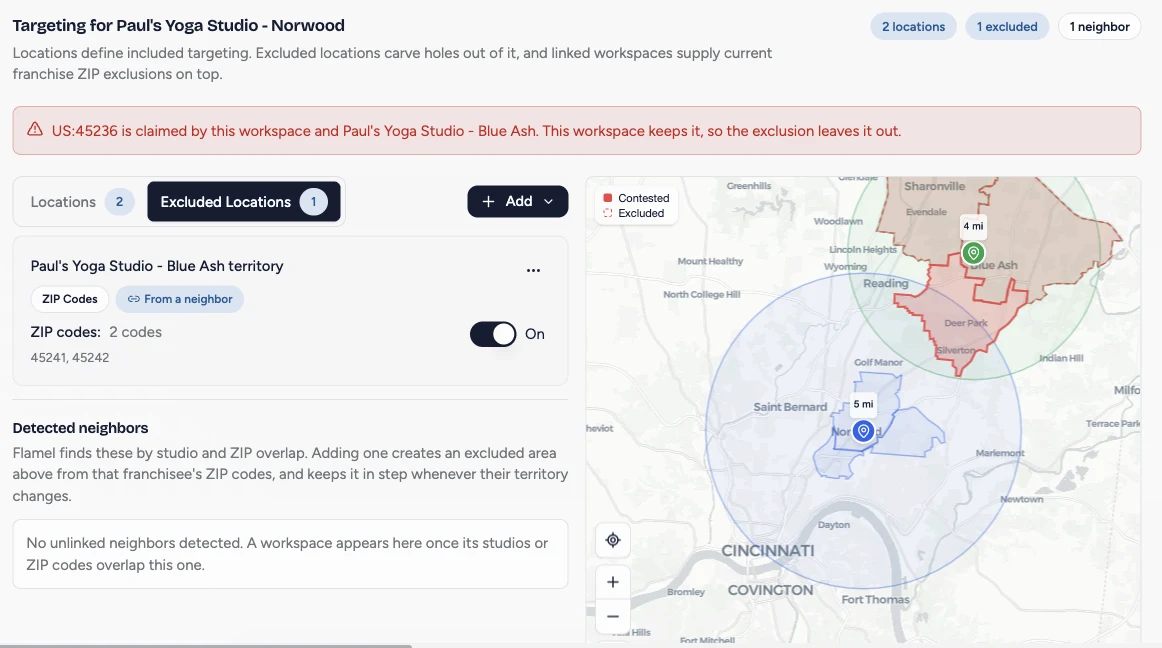Click the blue Norwood studio map pin
Image resolution: width=1162 pixels, height=648 pixels.
pos(863,431)
